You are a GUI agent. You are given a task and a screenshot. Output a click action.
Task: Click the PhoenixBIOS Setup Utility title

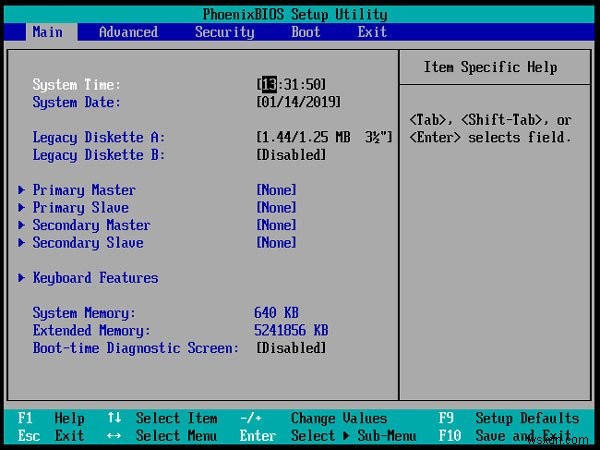coord(295,15)
